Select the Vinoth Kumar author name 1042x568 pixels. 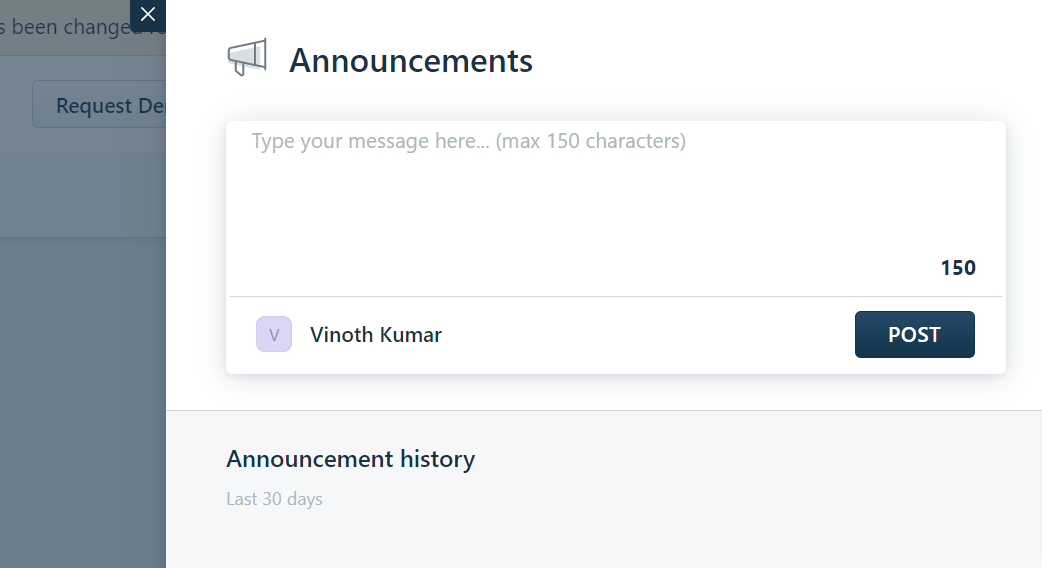pyautogui.click(x=375, y=335)
